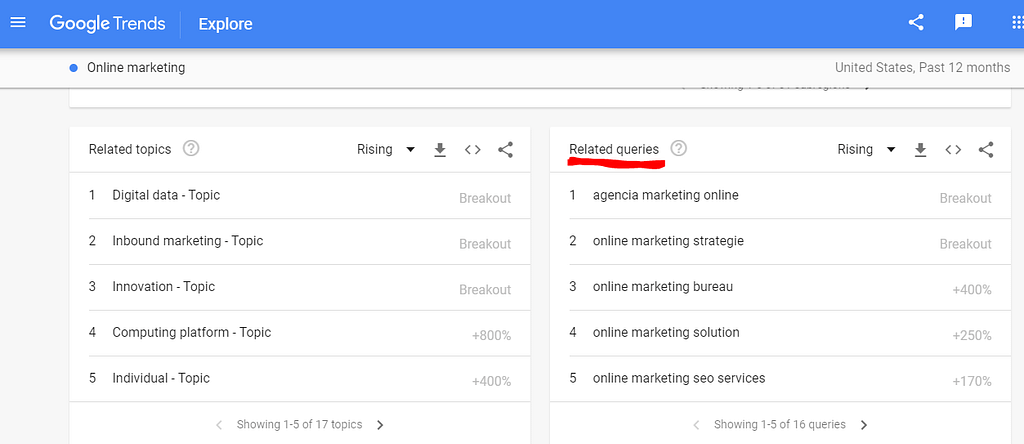The width and height of the screenshot is (1024, 444).
Task: Embed the Related topics widget
Action: pyautogui.click(x=473, y=150)
